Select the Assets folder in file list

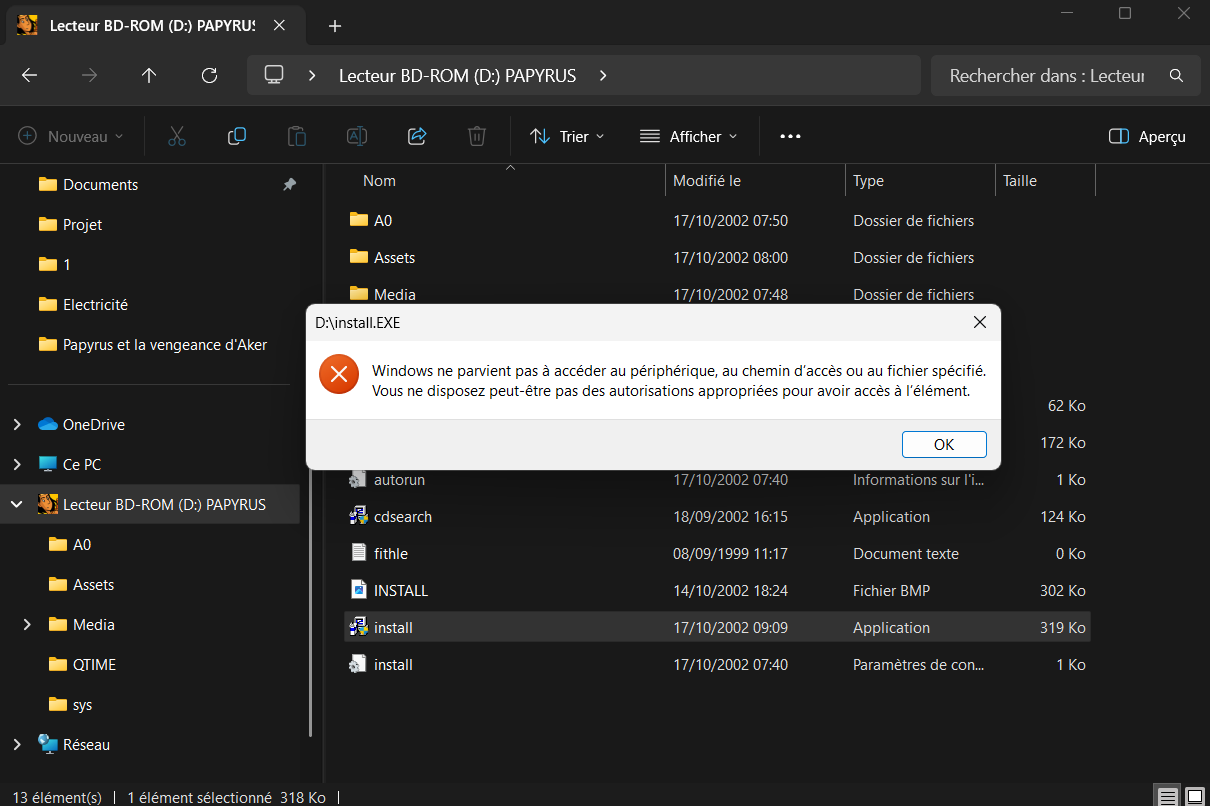(x=717, y=257)
